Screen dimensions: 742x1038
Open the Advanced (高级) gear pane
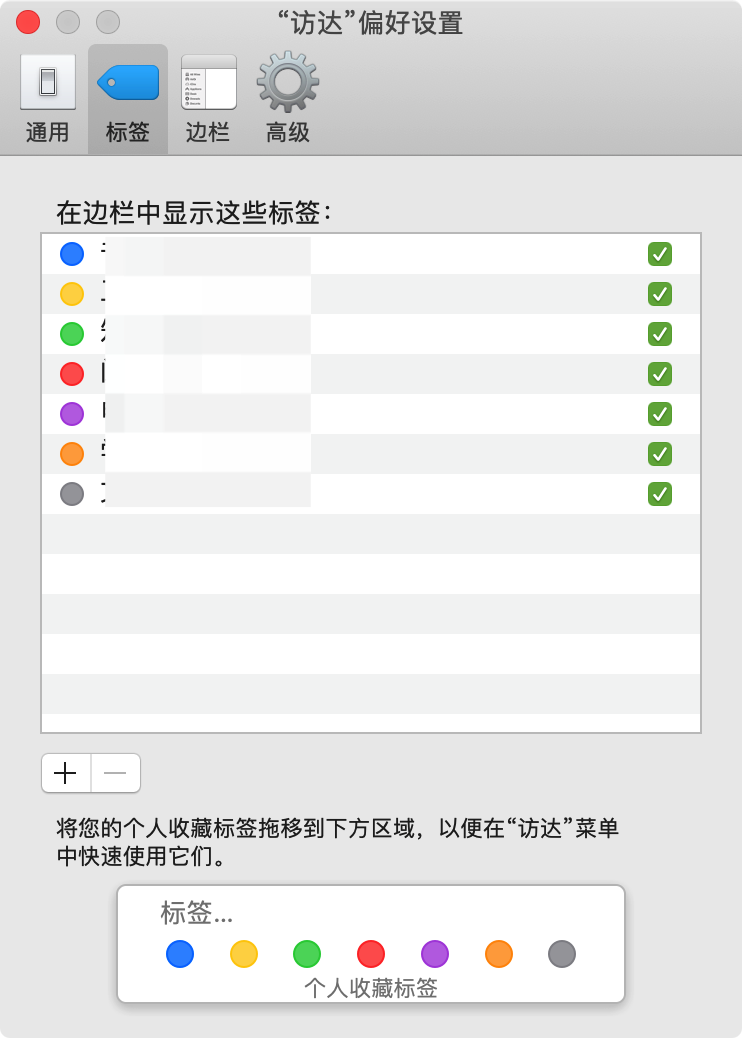point(288,98)
